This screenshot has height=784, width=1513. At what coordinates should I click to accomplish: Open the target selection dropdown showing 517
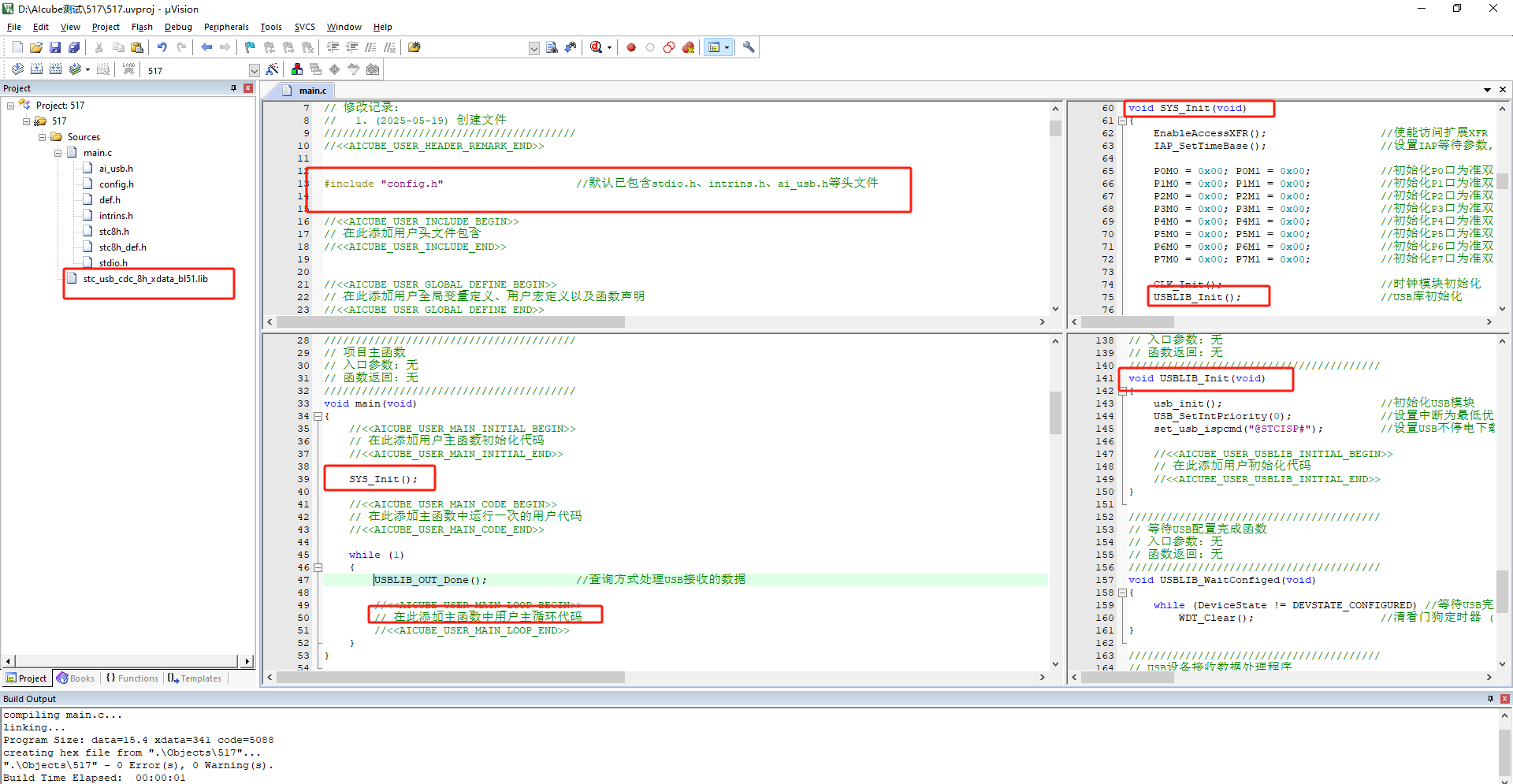click(254, 70)
